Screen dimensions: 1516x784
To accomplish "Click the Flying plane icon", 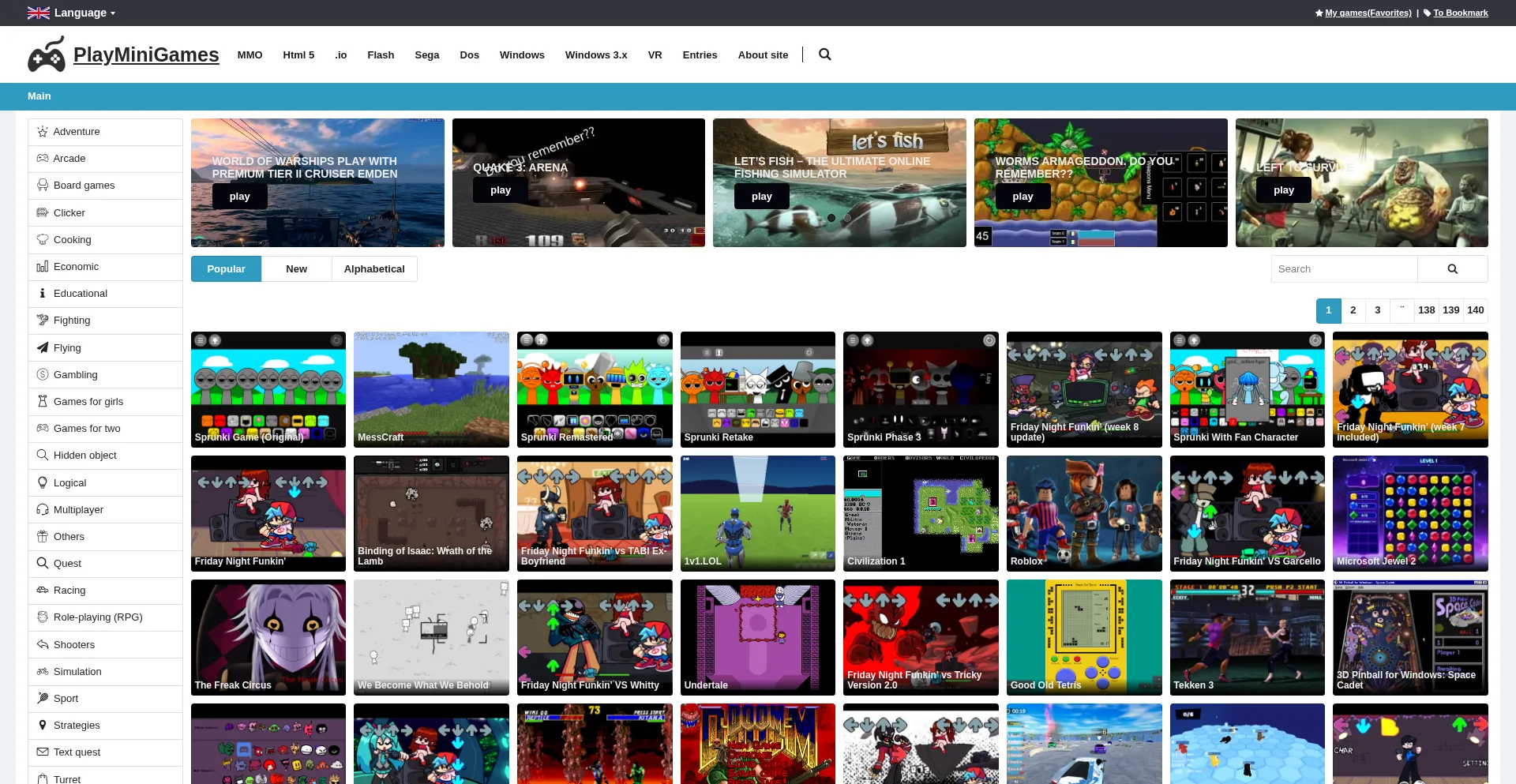I will point(43,348).
